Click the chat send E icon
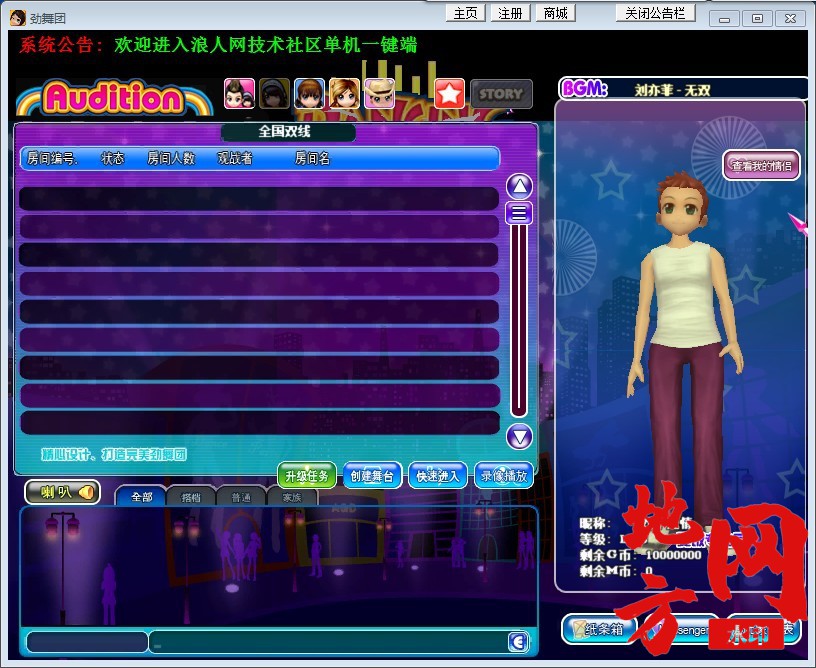 pos(518,642)
